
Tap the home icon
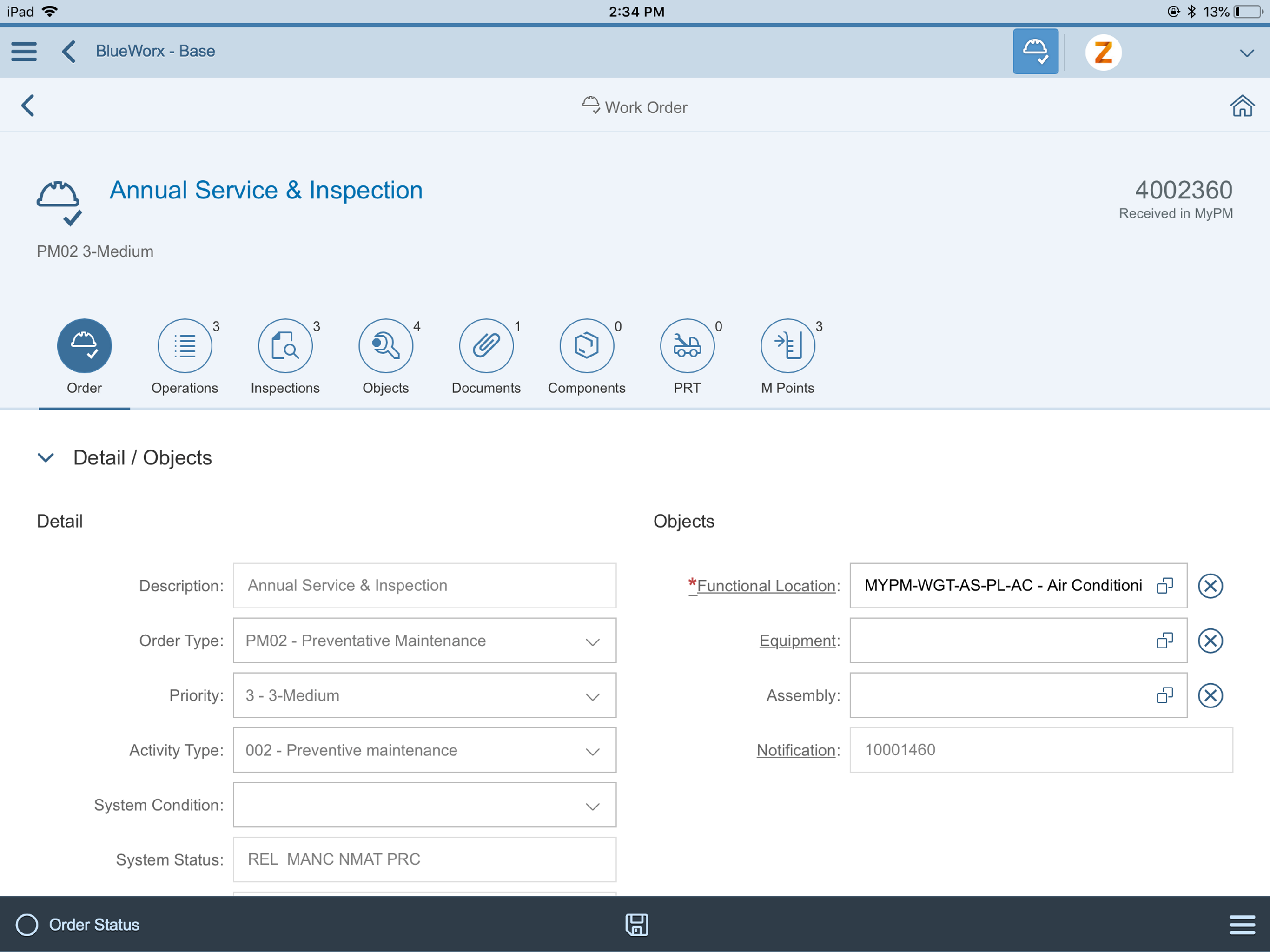(x=1241, y=106)
